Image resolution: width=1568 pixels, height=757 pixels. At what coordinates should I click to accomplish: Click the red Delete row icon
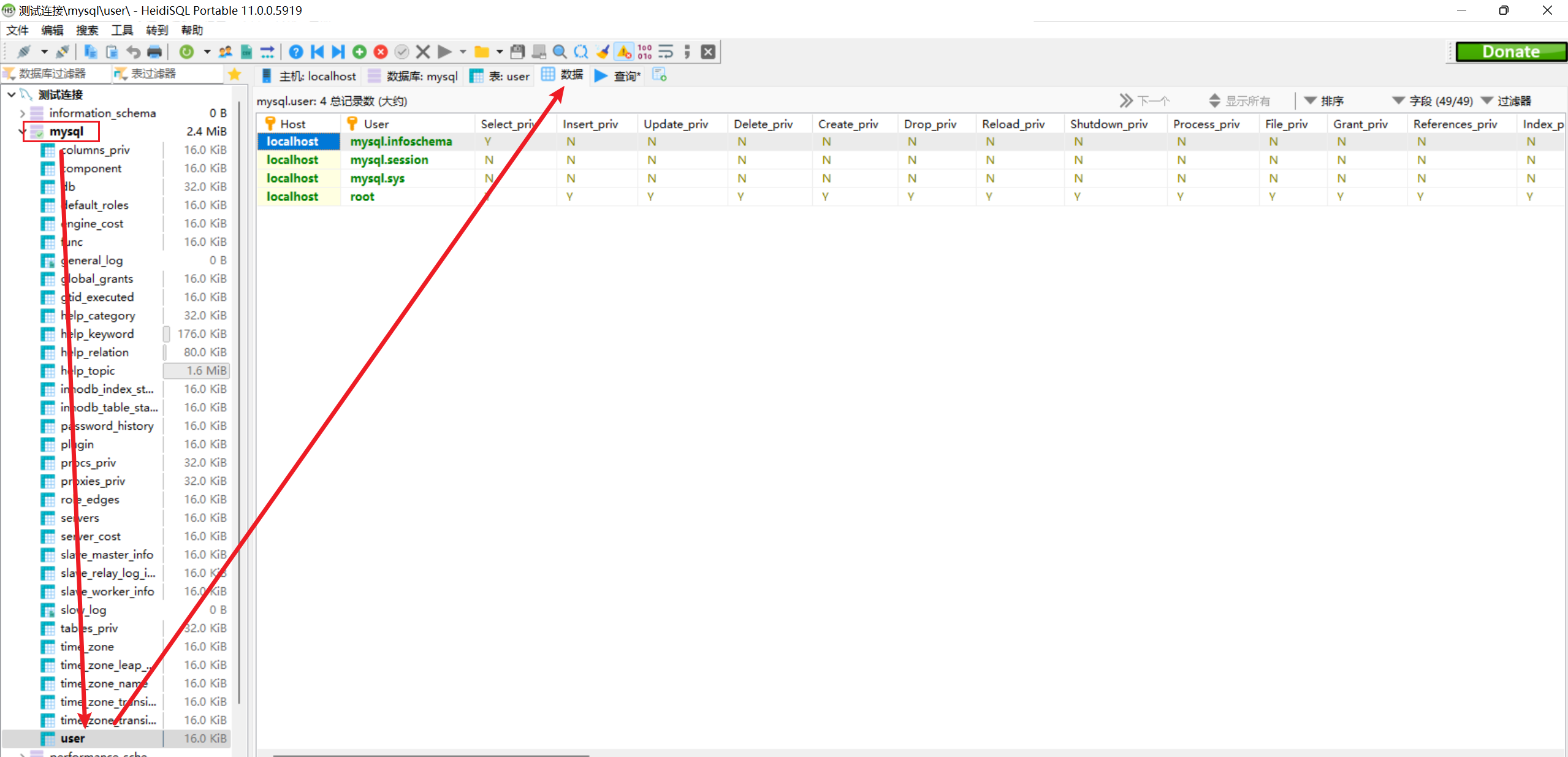[381, 52]
